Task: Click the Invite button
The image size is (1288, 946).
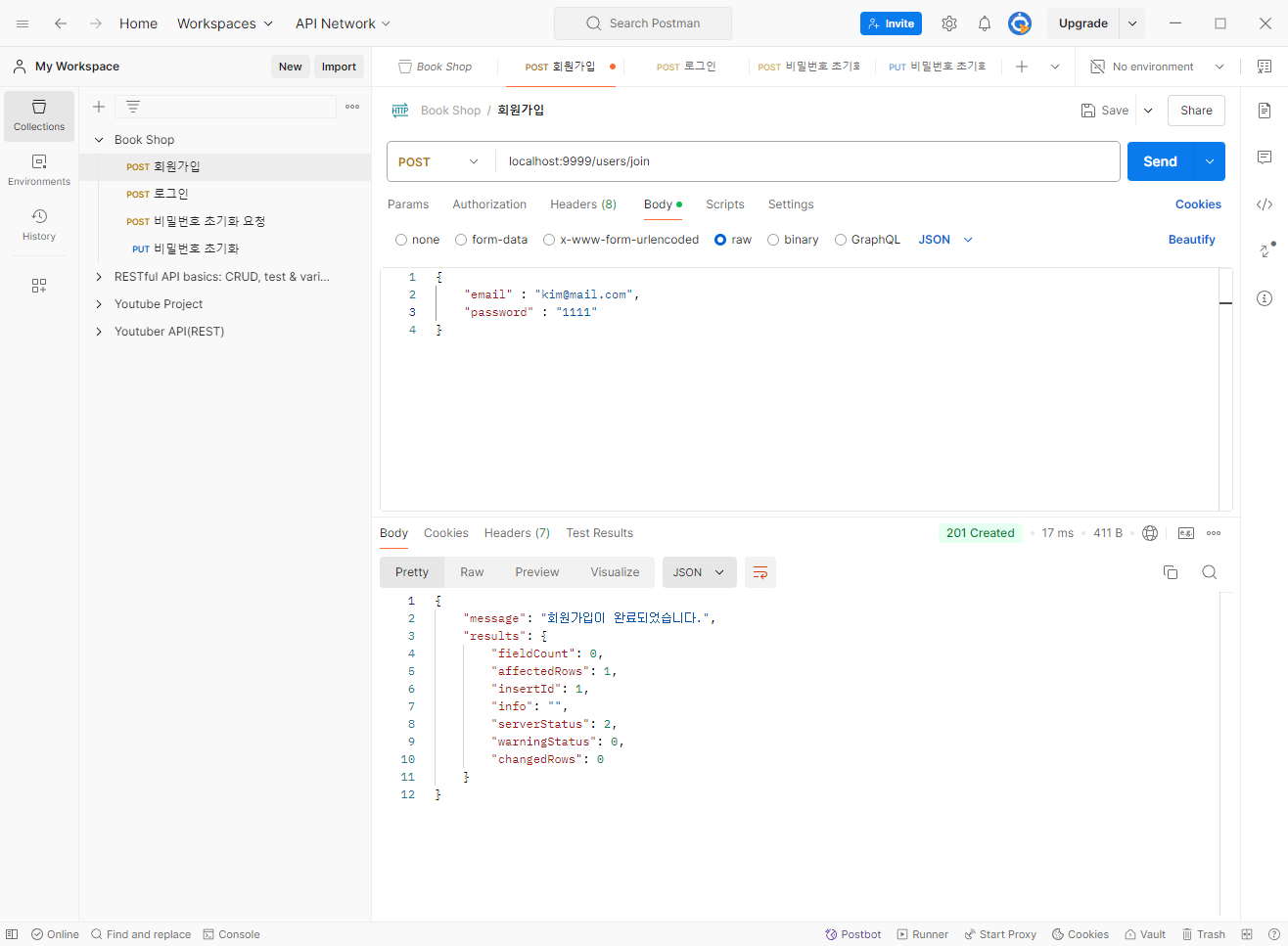Action: [891, 23]
